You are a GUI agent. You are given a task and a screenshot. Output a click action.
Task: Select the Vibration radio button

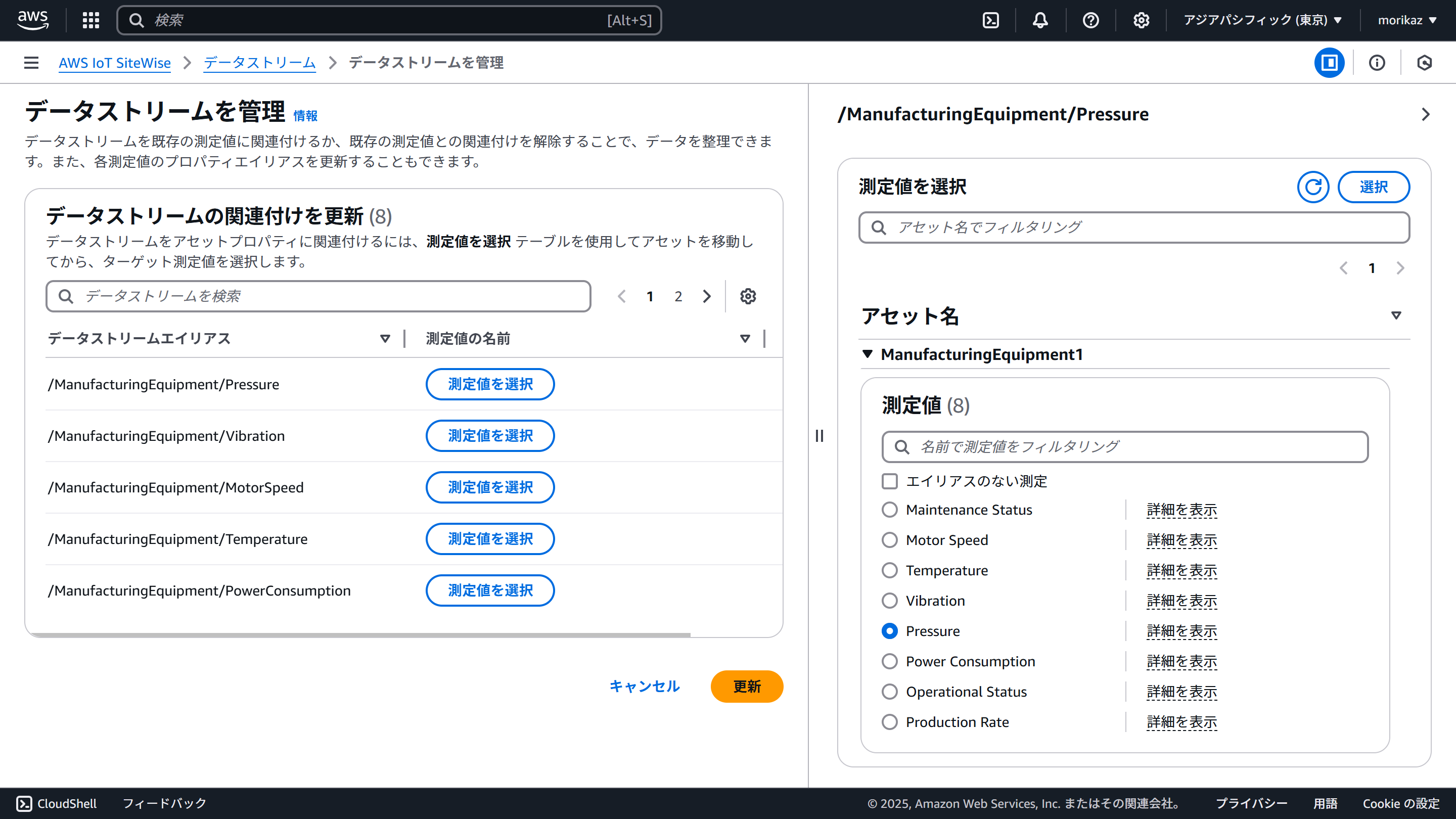tap(890, 601)
